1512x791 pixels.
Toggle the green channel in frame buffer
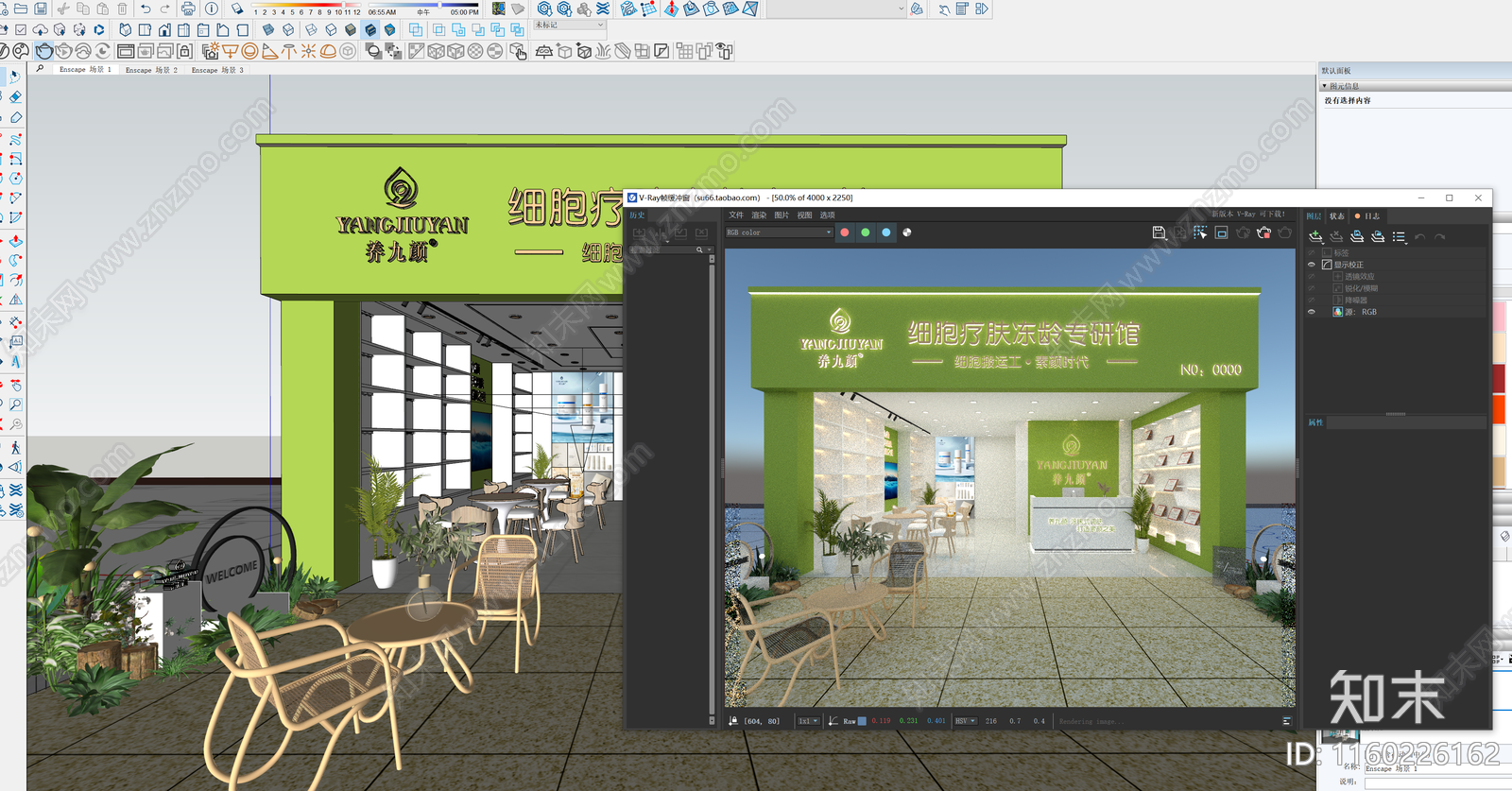tap(866, 232)
